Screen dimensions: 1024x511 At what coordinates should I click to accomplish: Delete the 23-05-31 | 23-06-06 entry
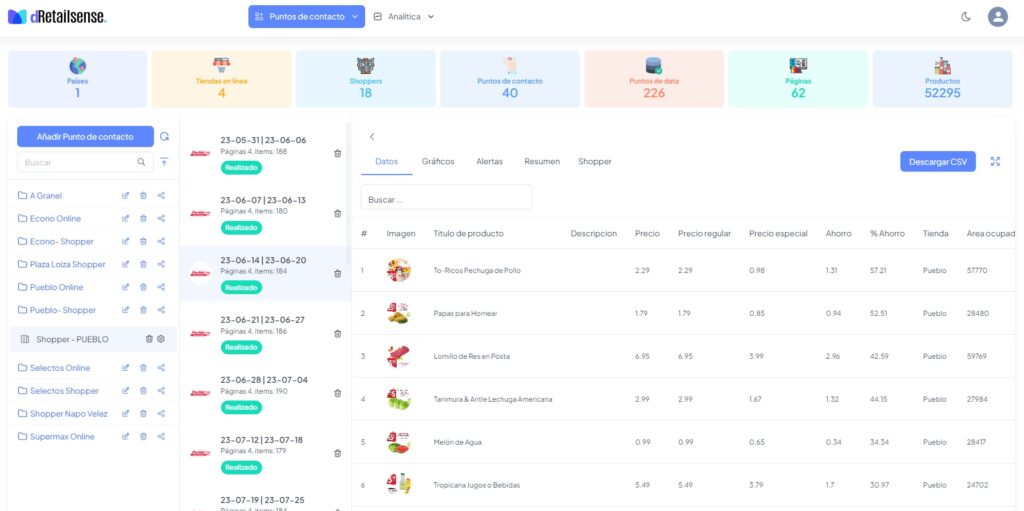(338, 154)
